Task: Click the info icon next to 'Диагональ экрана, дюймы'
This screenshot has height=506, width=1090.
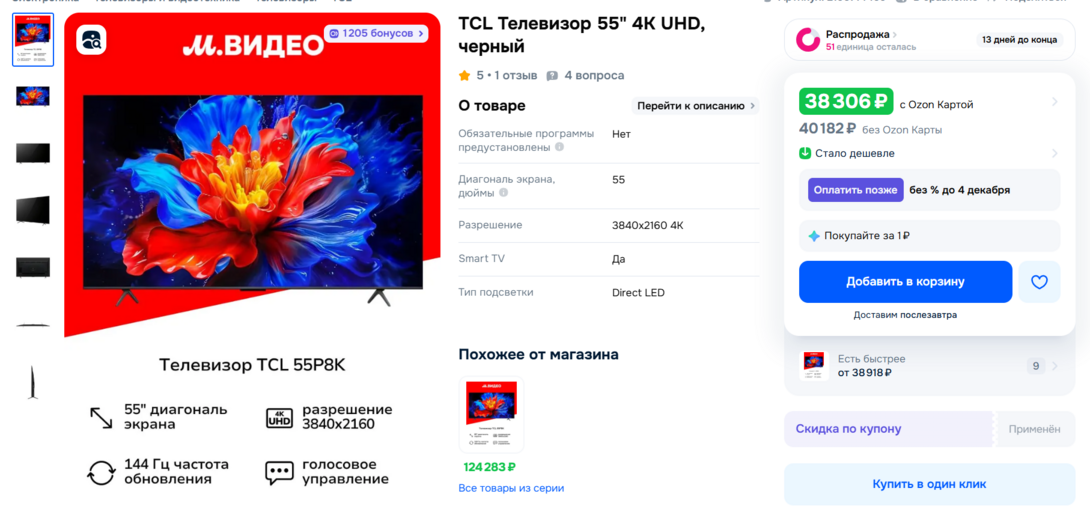Action: (x=504, y=193)
